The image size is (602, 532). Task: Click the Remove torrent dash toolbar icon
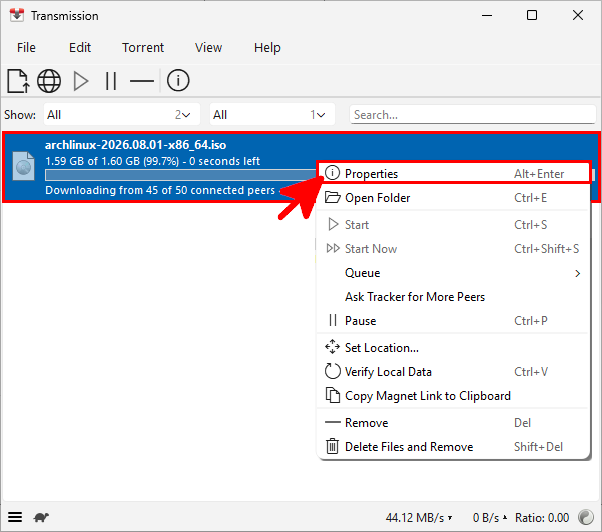[142, 81]
